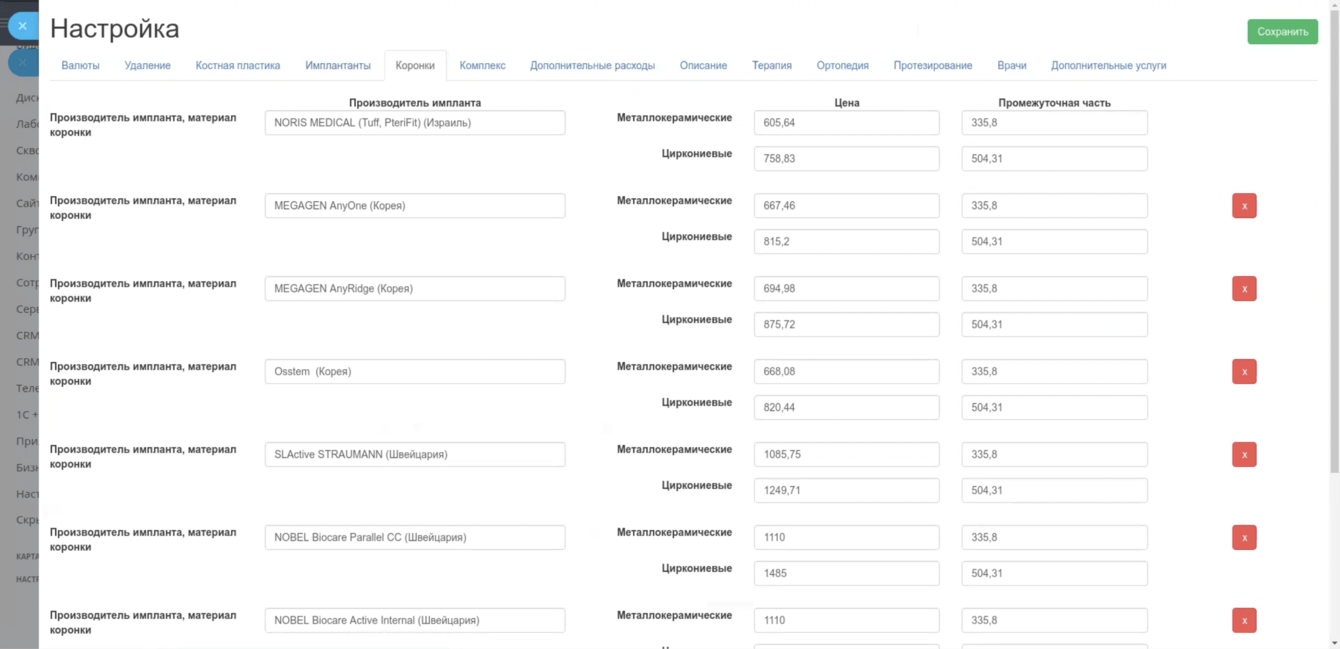Image resolution: width=1340 pixels, height=649 pixels.
Task: Click the green Сохранить button
Action: point(1282,32)
